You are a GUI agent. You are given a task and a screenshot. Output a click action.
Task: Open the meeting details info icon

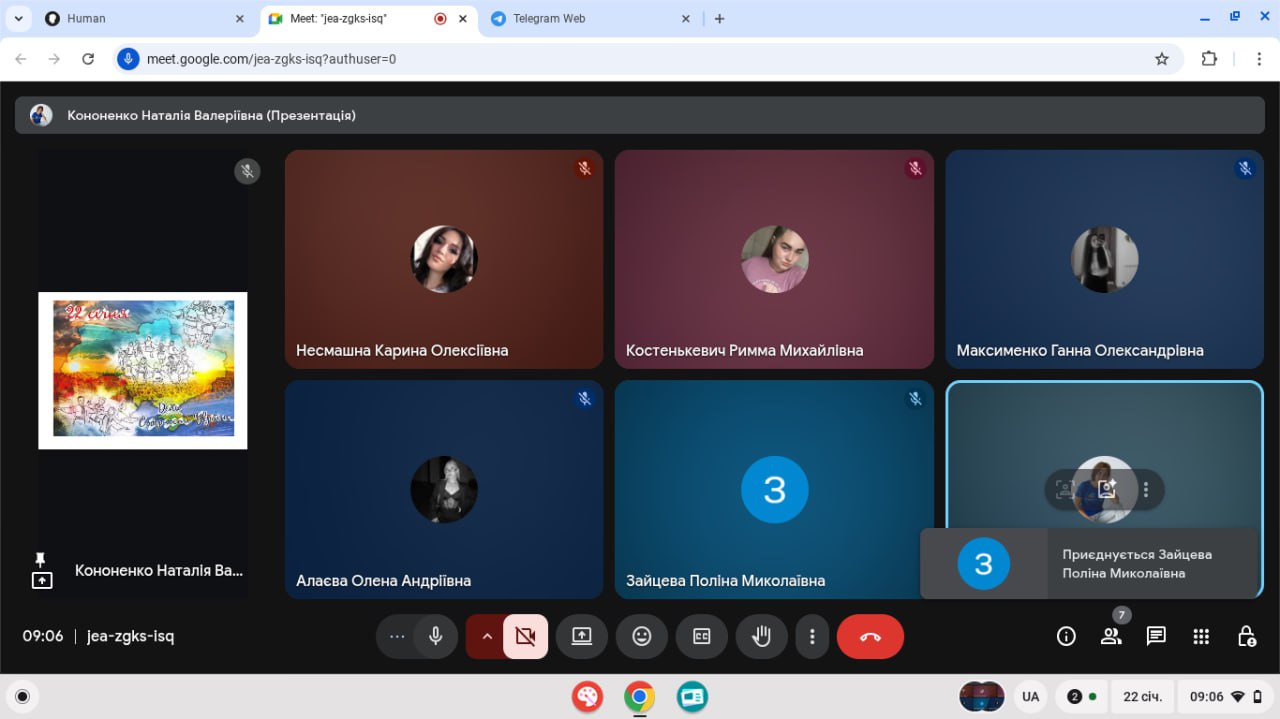coord(1066,636)
